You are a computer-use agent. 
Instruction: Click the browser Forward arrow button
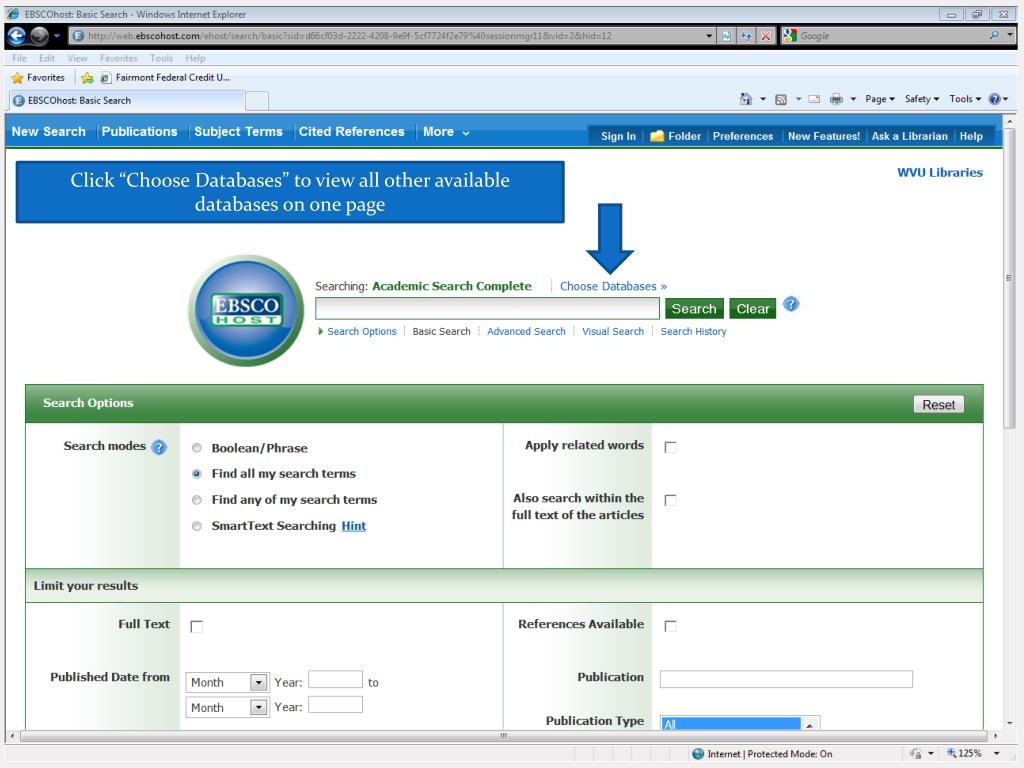(39, 35)
